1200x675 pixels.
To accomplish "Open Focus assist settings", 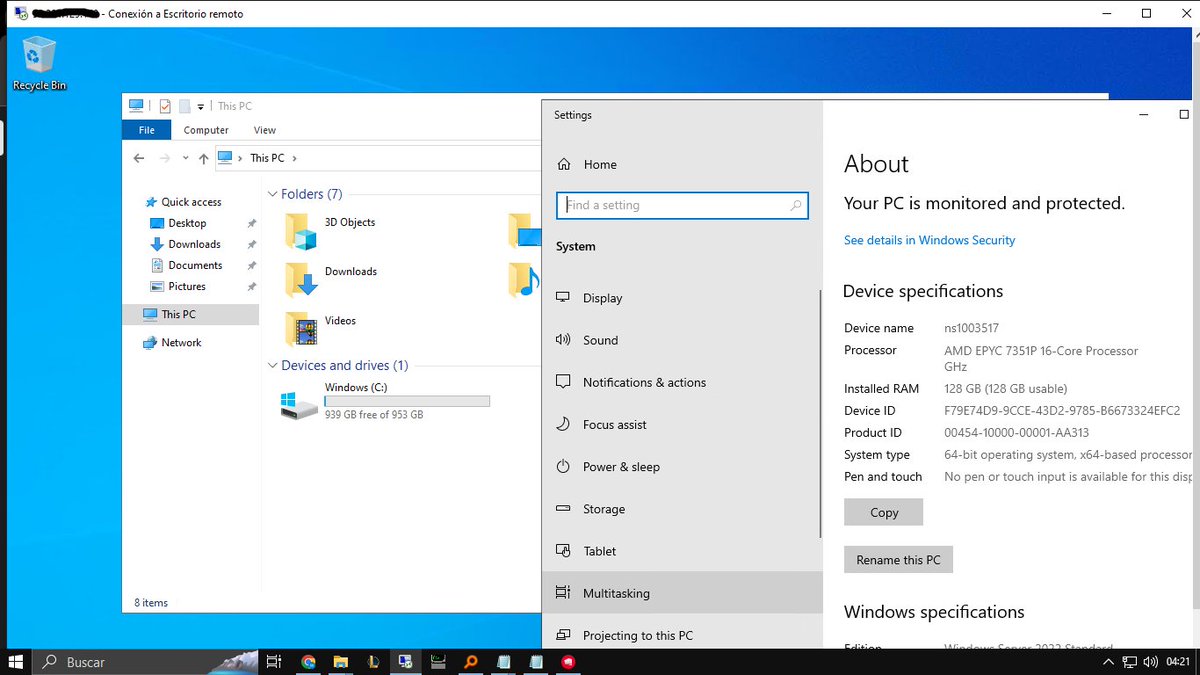I will click(682, 424).
